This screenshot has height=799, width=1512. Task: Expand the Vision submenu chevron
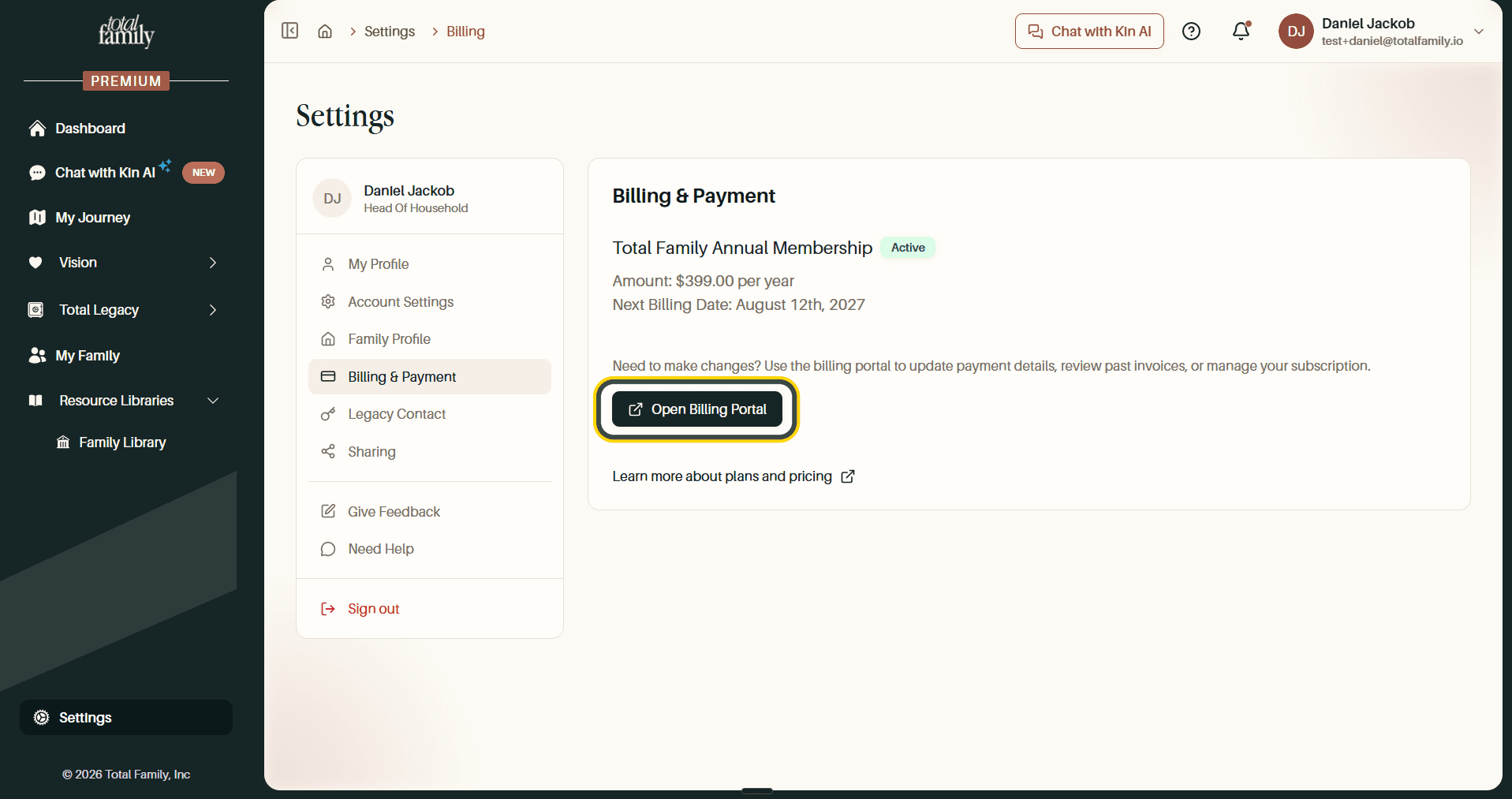point(213,263)
